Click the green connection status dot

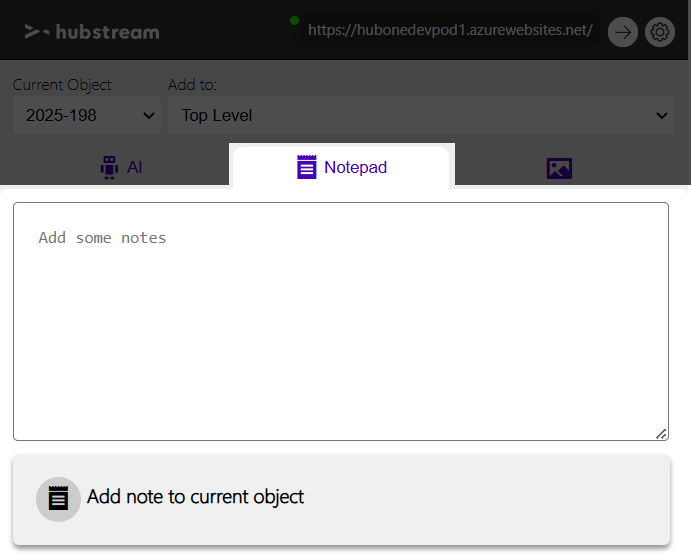point(295,20)
